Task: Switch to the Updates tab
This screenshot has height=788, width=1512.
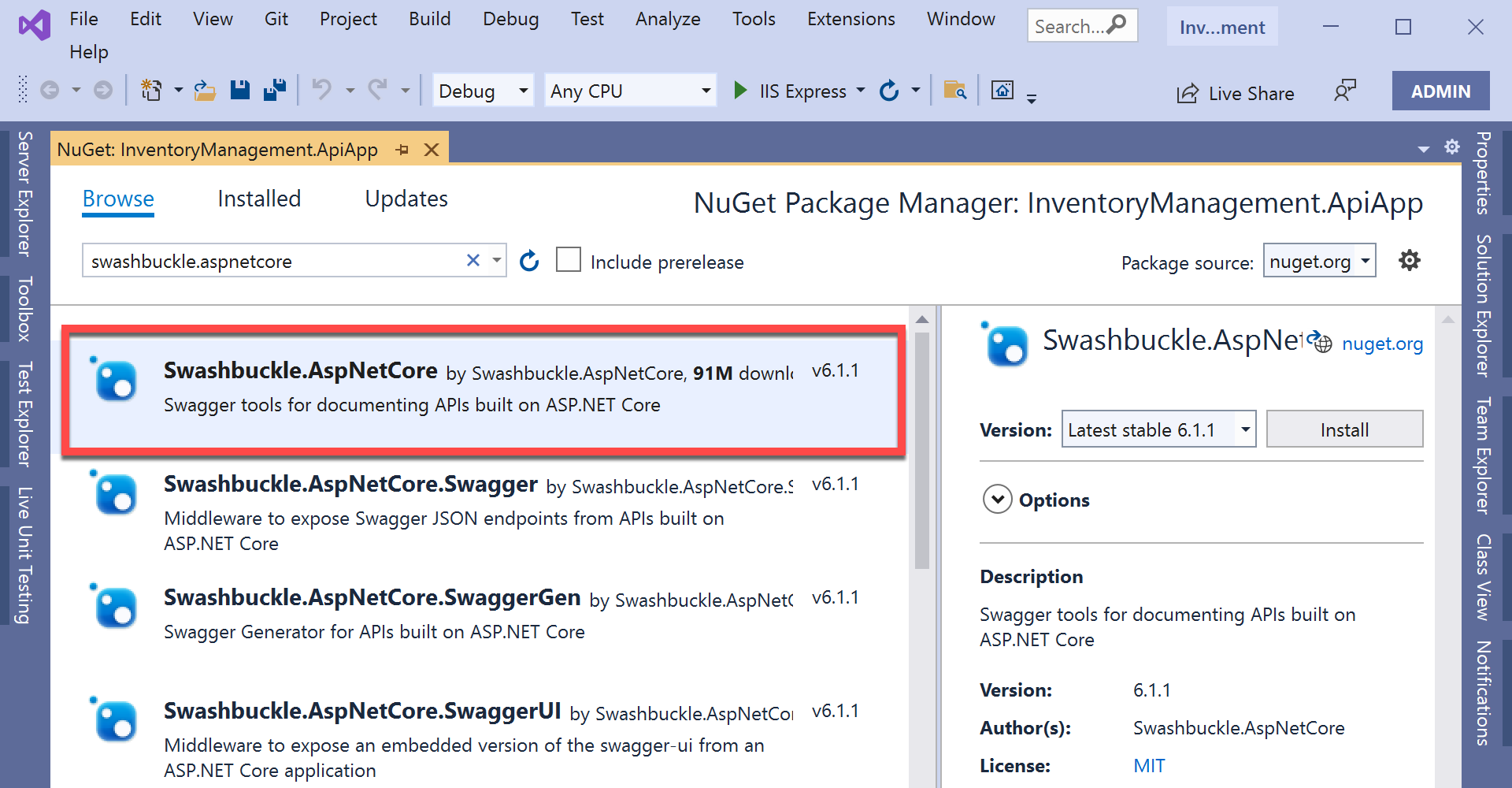Action: tap(406, 199)
